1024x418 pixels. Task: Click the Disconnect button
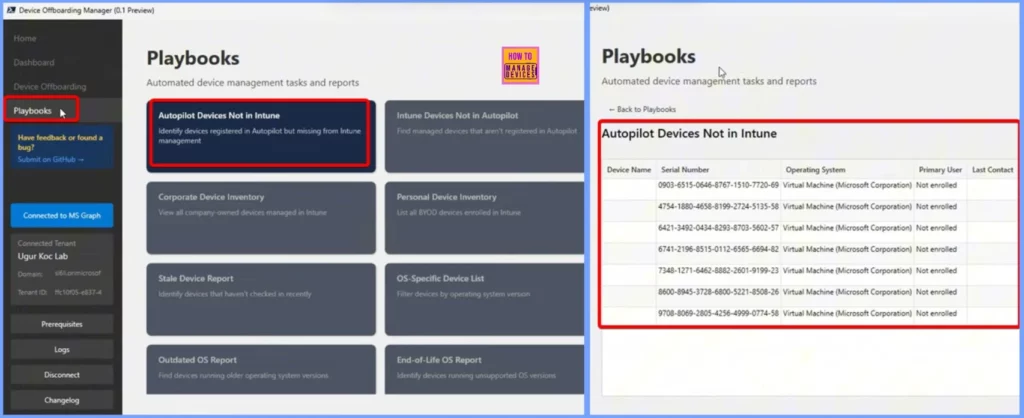pyautogui.click(x=61, y=376)
